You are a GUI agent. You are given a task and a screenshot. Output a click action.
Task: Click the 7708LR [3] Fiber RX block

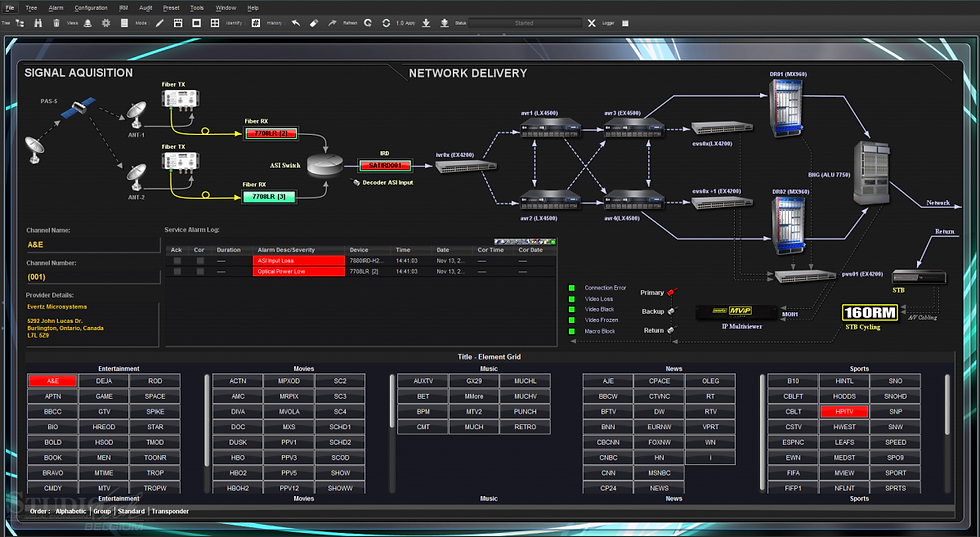(x=269, y=196)
